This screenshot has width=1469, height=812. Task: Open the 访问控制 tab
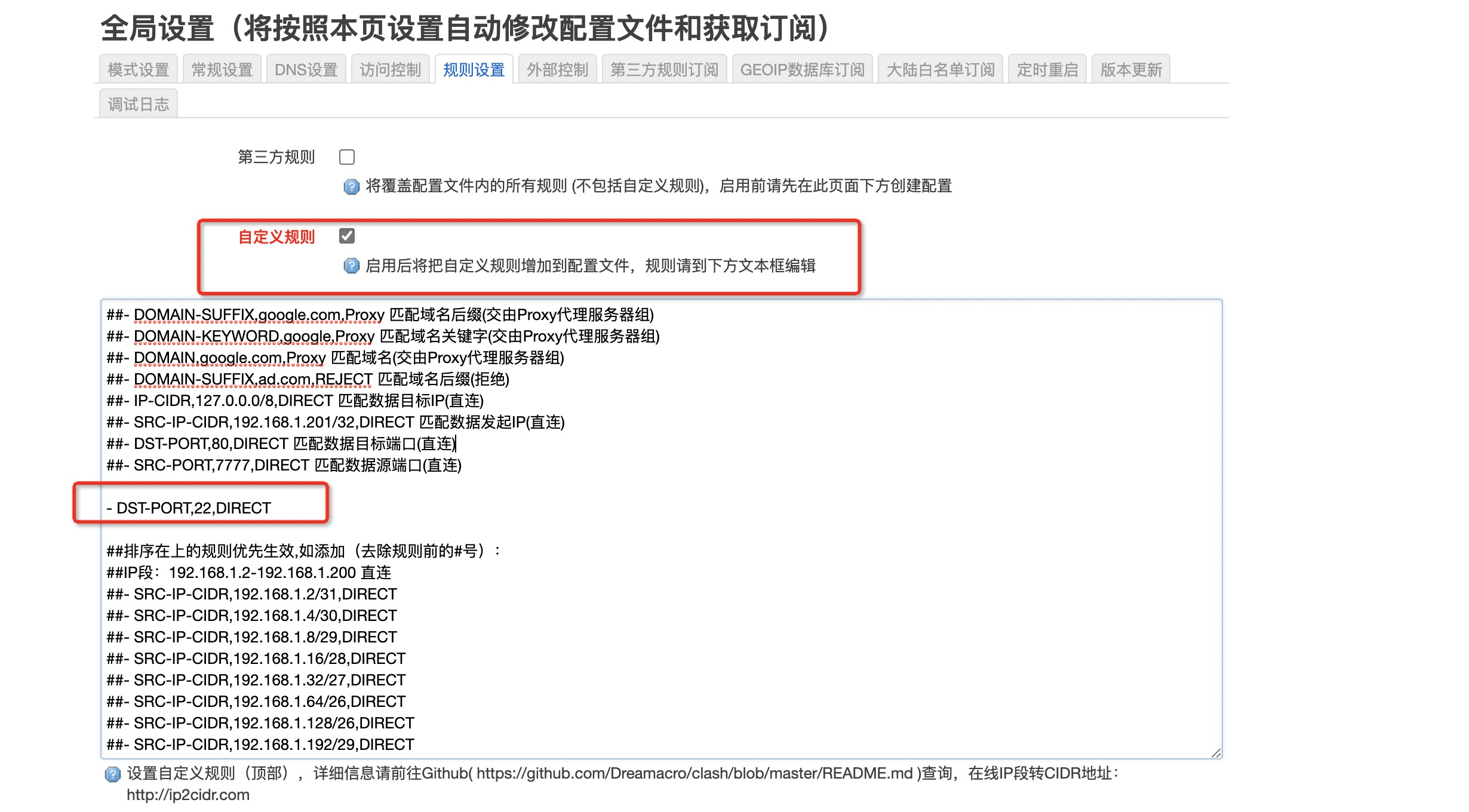click(x=390, y=69)
